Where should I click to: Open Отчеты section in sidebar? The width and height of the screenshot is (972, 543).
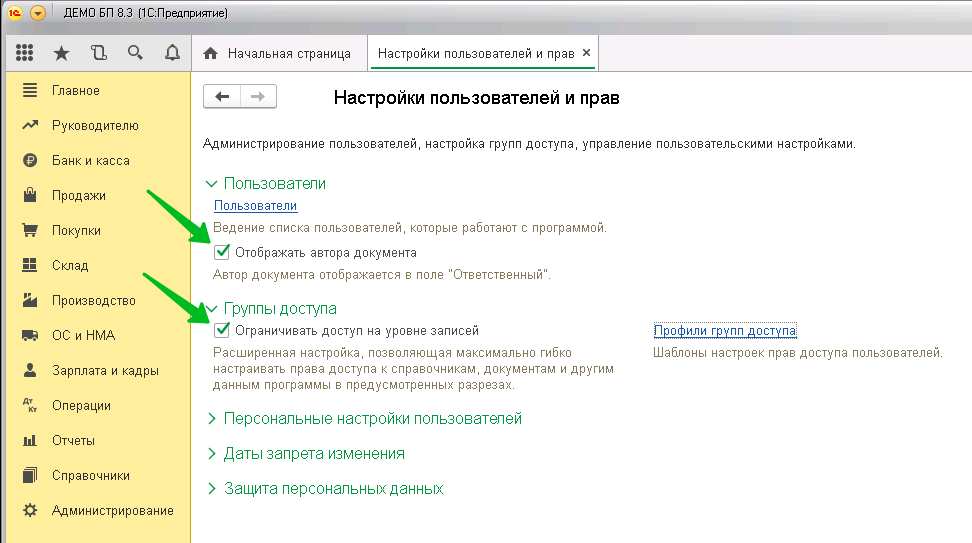coord(73,441)
